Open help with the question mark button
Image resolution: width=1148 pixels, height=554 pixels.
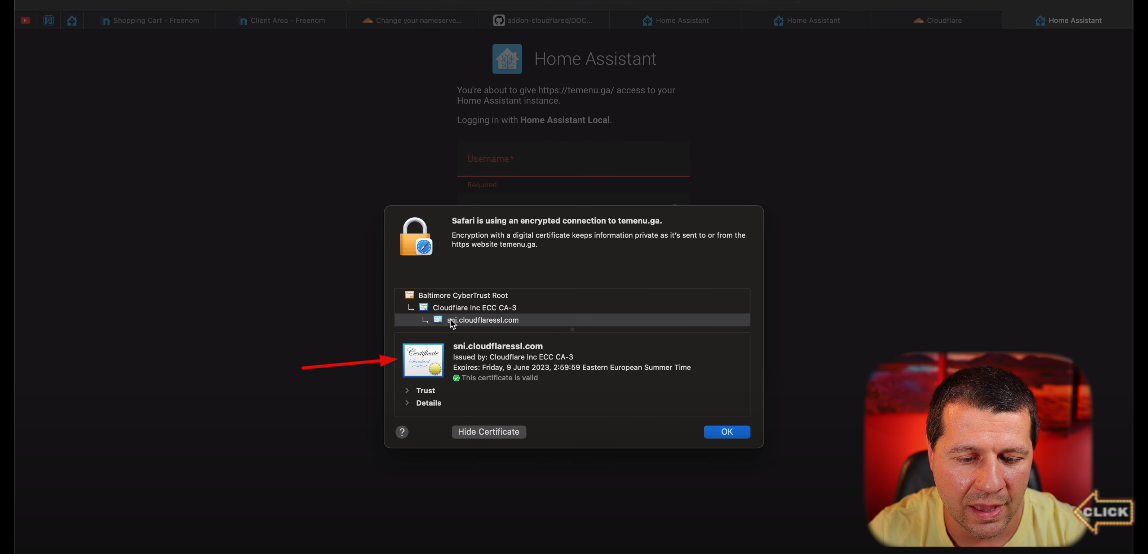point(402,432)
